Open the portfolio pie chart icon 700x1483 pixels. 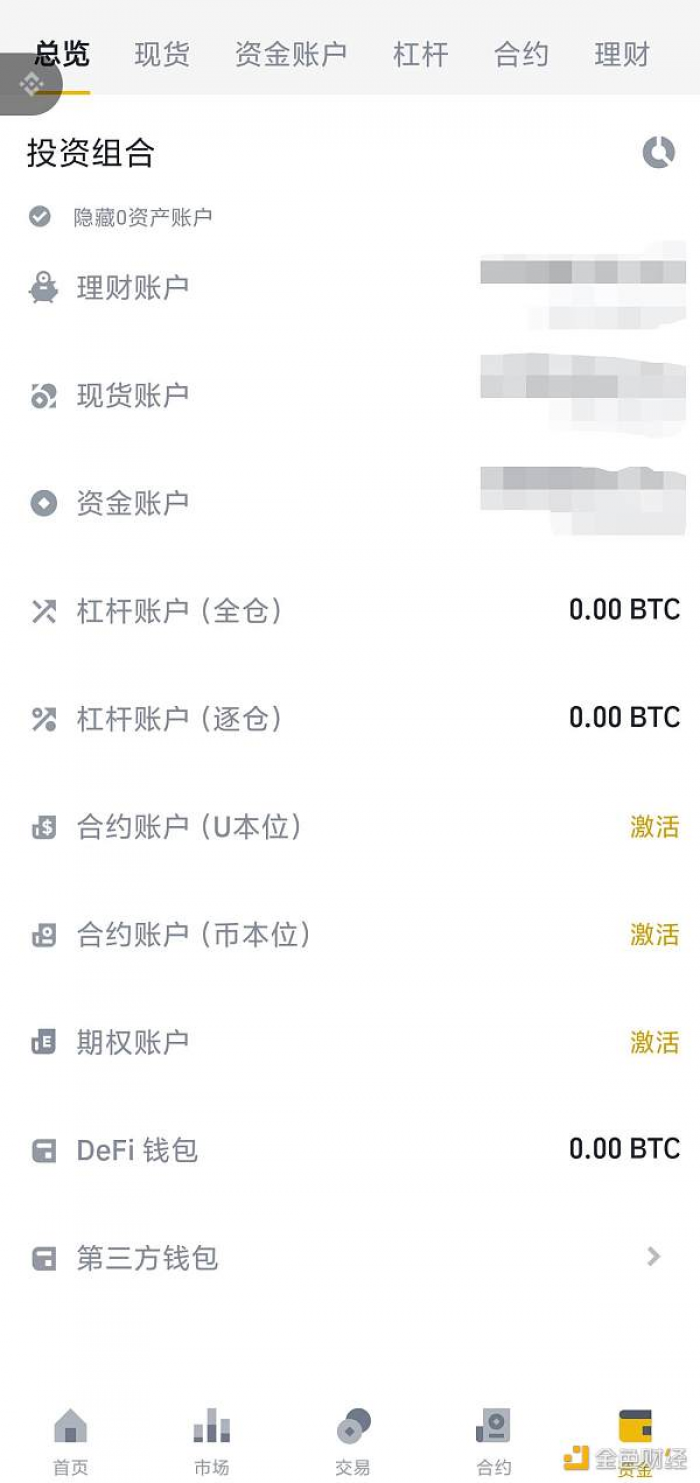tap(658, 152)
